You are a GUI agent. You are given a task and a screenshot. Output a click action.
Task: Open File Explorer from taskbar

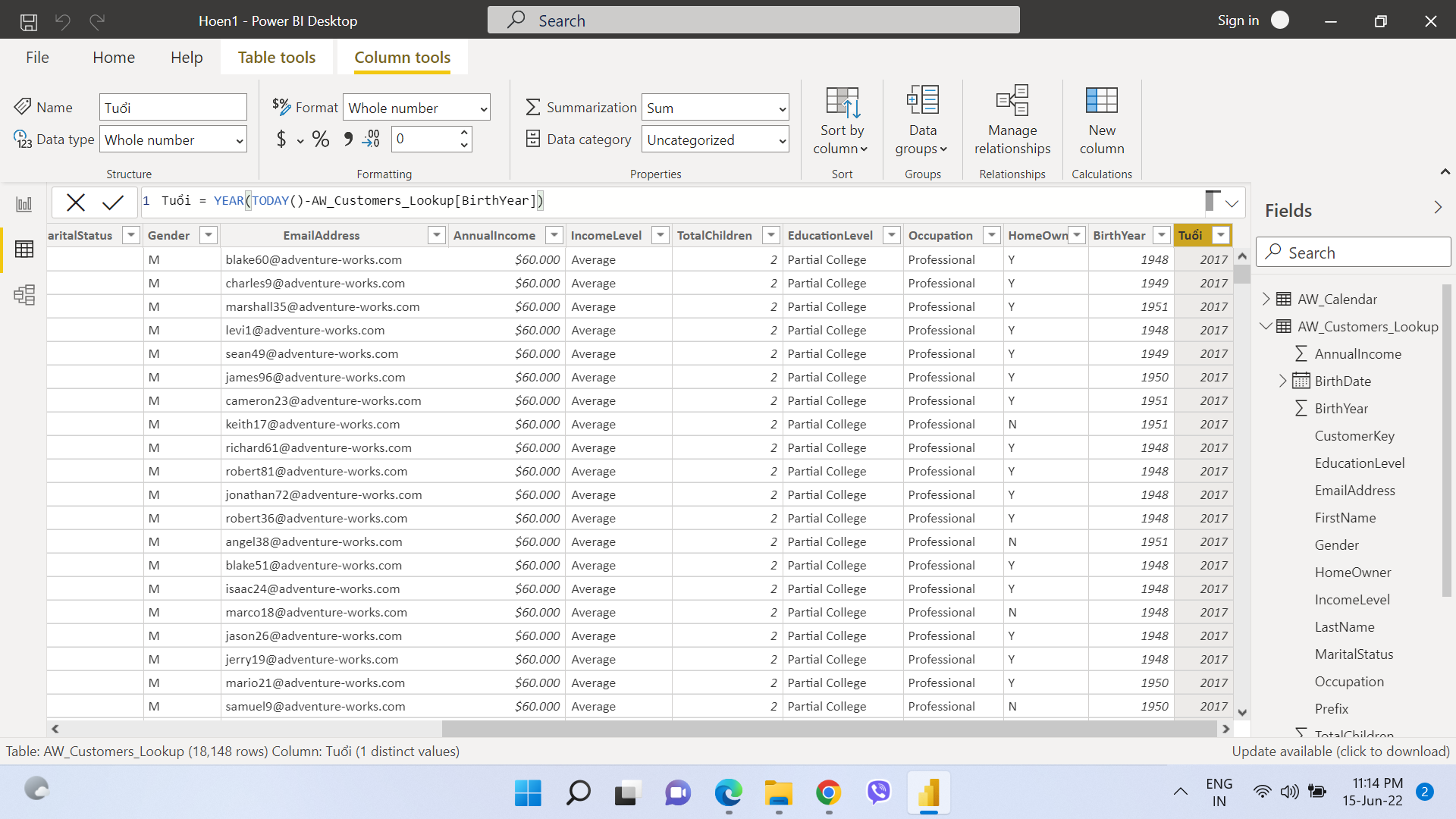click(778, 793)
